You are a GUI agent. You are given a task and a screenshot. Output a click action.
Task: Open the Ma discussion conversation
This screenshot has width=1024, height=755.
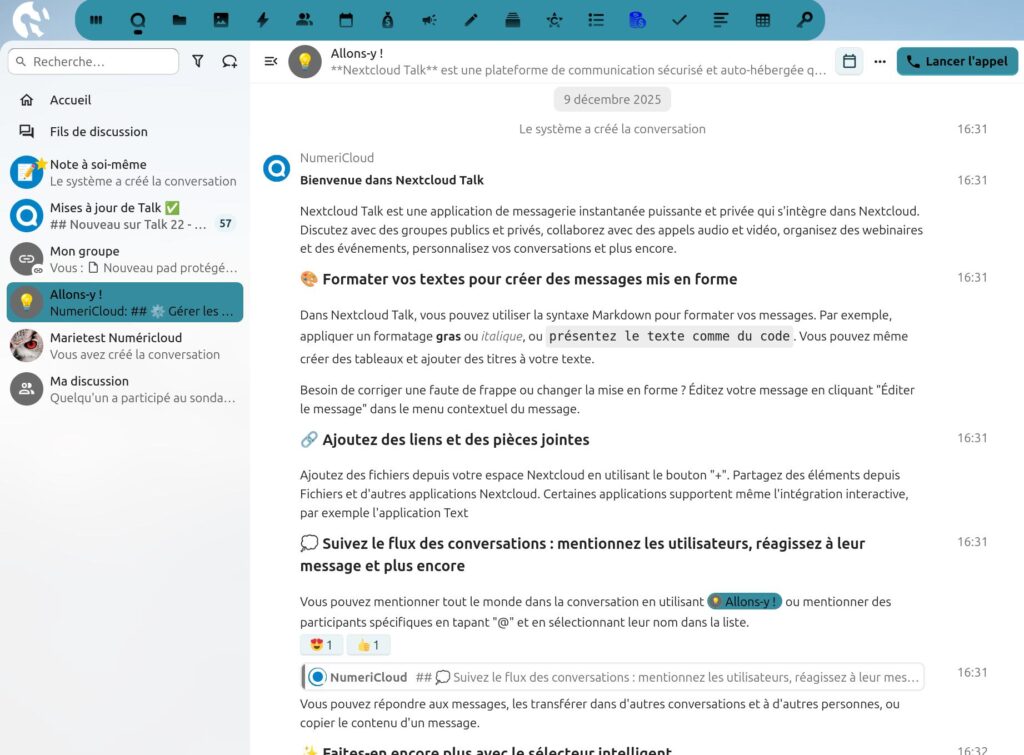tap(125, 389)
